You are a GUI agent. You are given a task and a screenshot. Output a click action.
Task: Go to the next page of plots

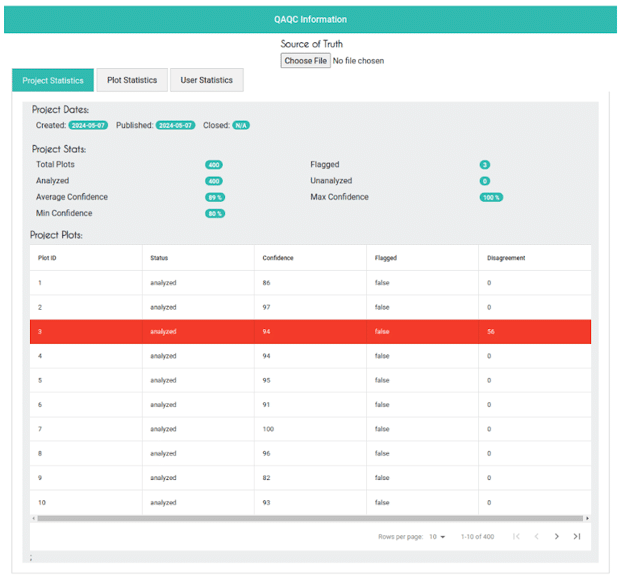click(x=556, y=536)
